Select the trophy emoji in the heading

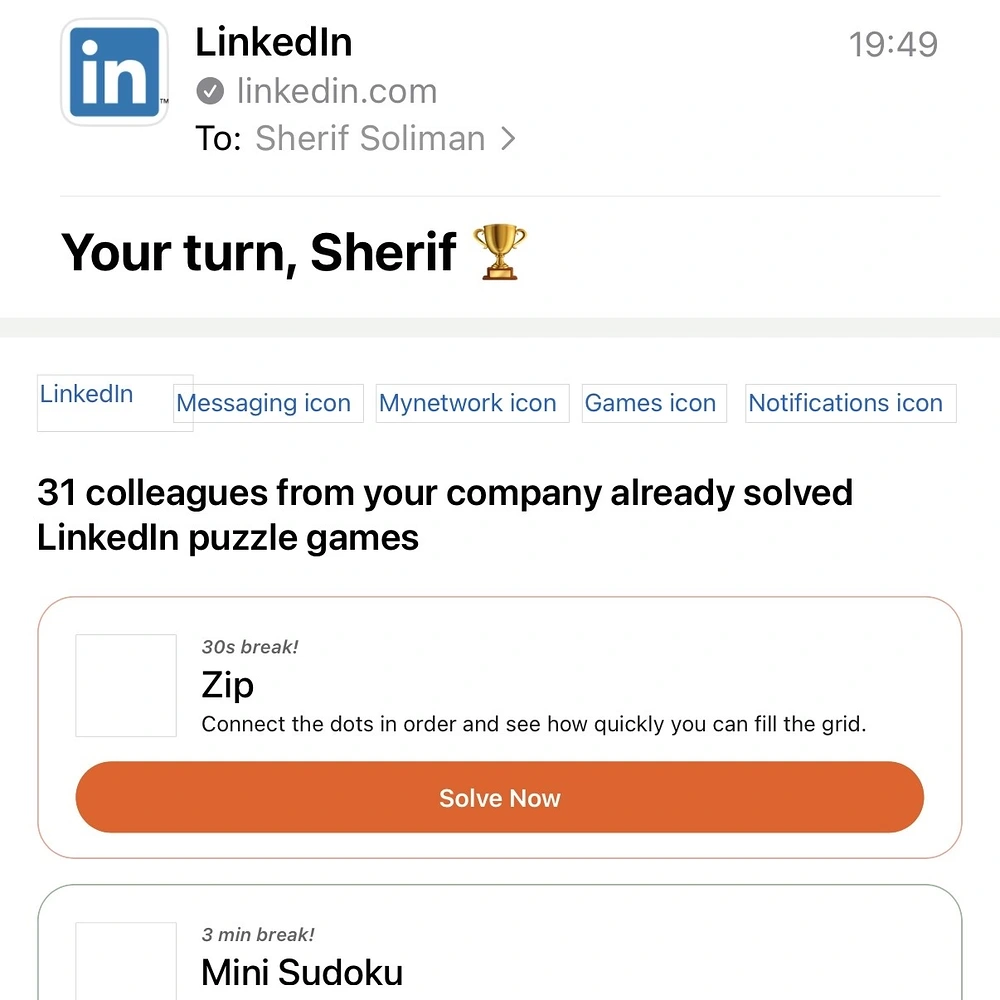(x=502, y=251)
